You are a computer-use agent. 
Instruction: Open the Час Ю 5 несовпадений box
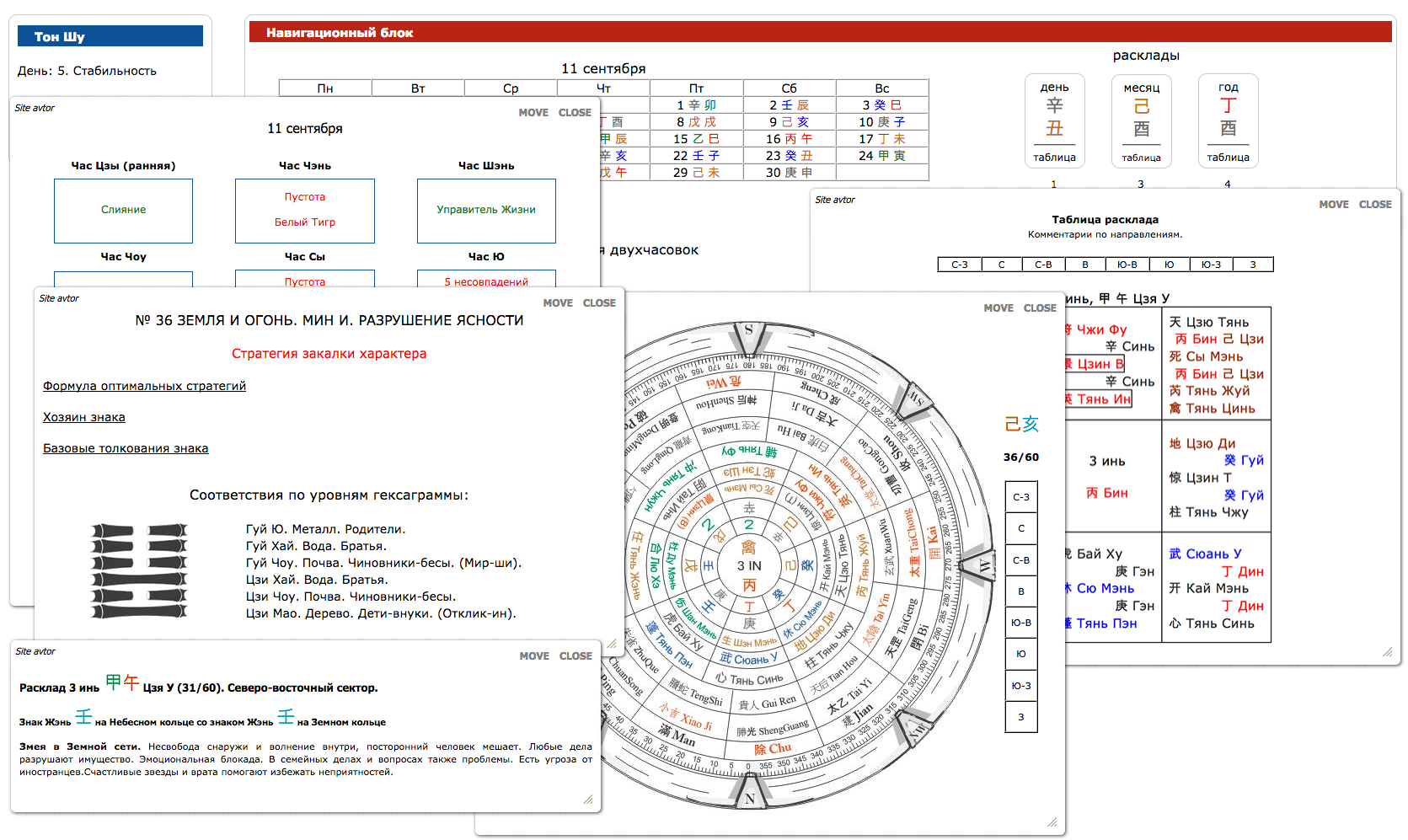coord(486,279)
